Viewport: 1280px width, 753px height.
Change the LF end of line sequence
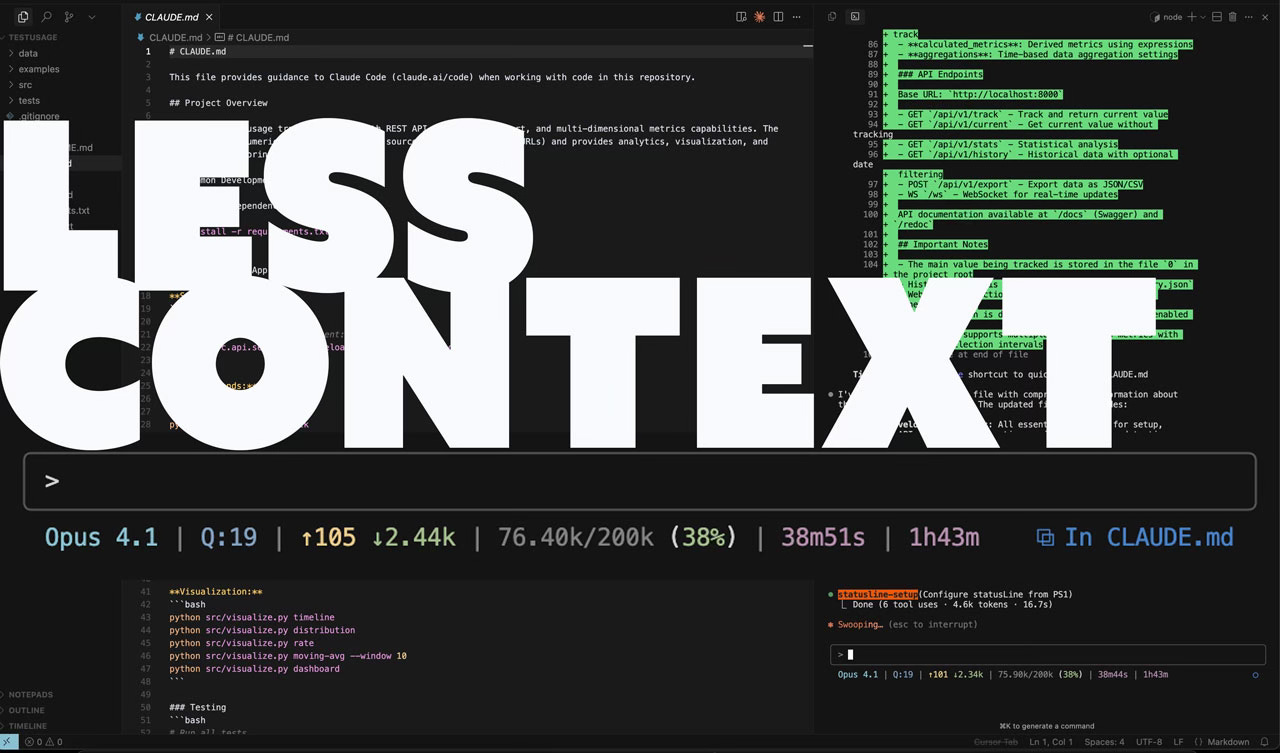click(1179, 742)
